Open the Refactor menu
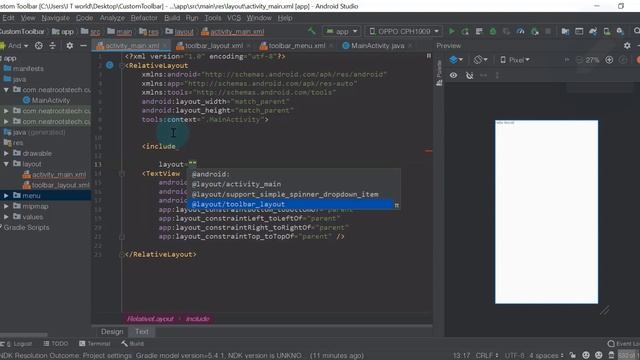 tap(144, 18)
